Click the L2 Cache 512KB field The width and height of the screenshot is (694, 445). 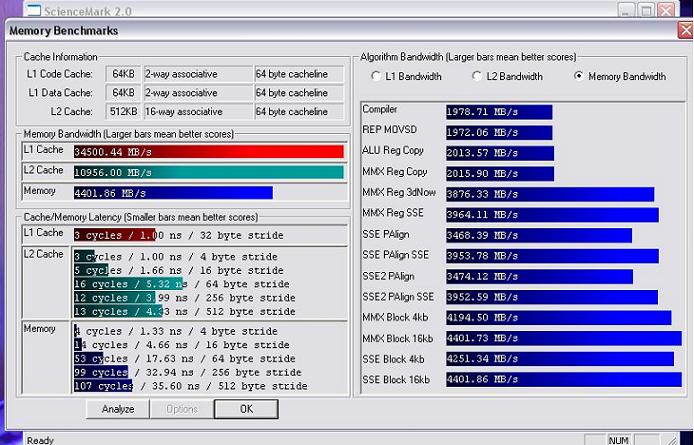(x=123, y=112)
